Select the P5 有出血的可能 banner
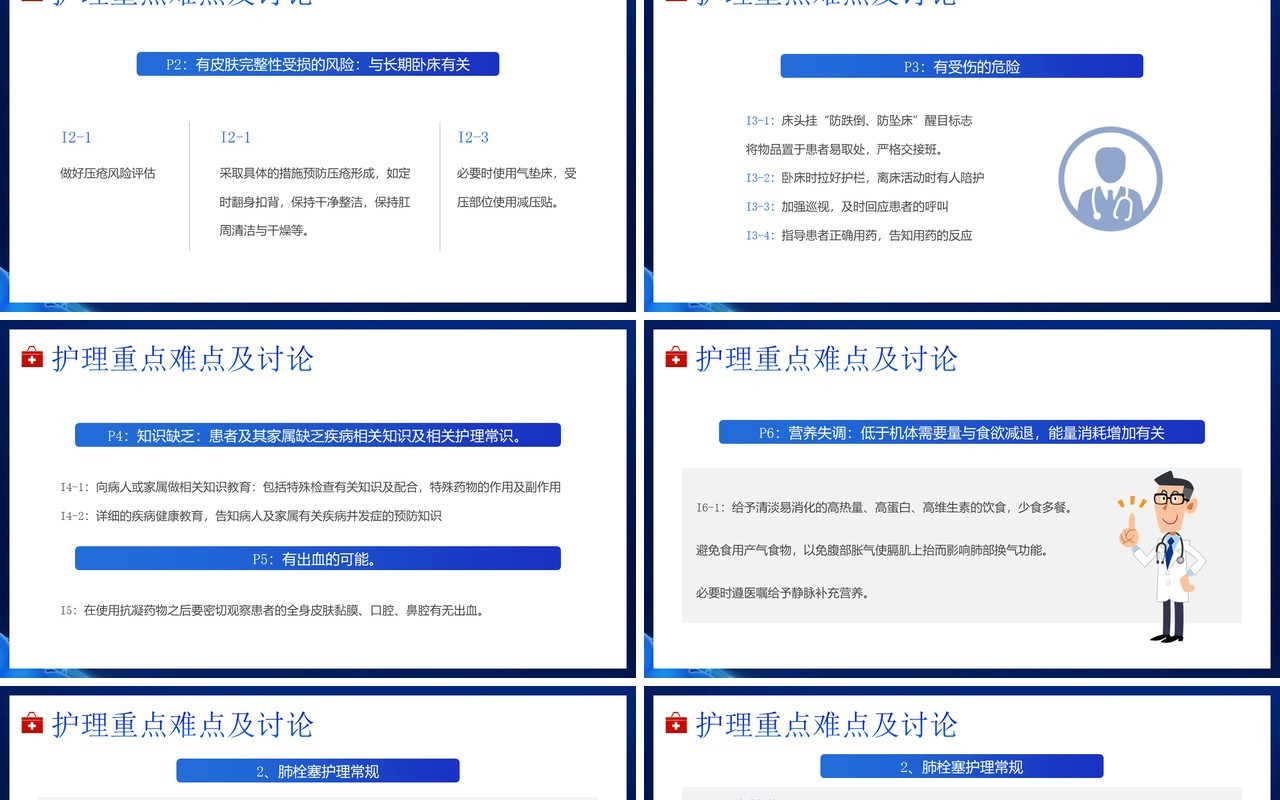The height and width of the screenshot is (800, 1280). pos(318,559)
